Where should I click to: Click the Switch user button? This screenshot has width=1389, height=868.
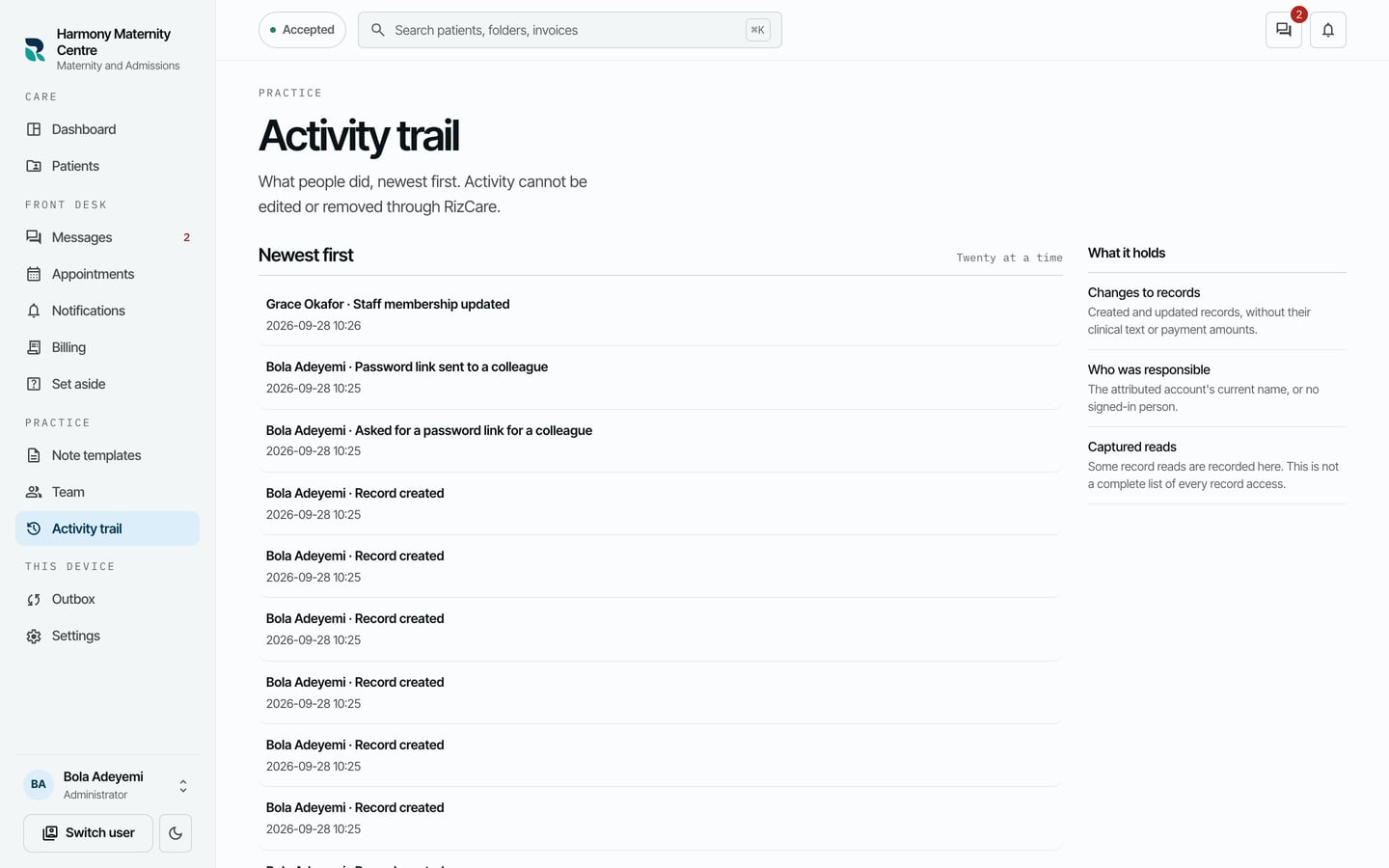(x=88, y=833)
